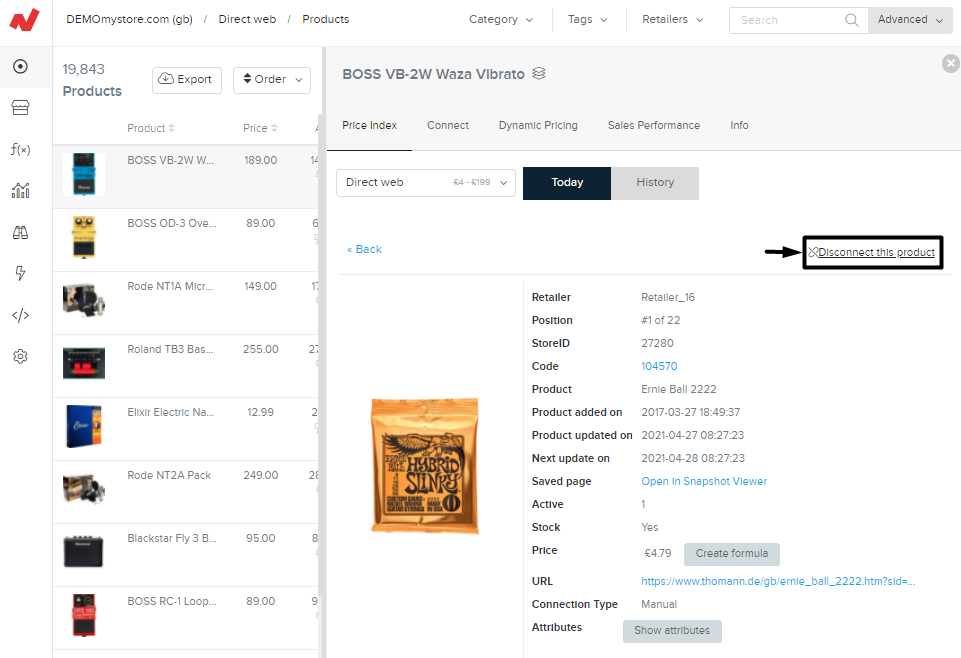Open the f(x) formula icon in the sidebar
The width and height of the screenshot is (961, 658).
point(20,149)
